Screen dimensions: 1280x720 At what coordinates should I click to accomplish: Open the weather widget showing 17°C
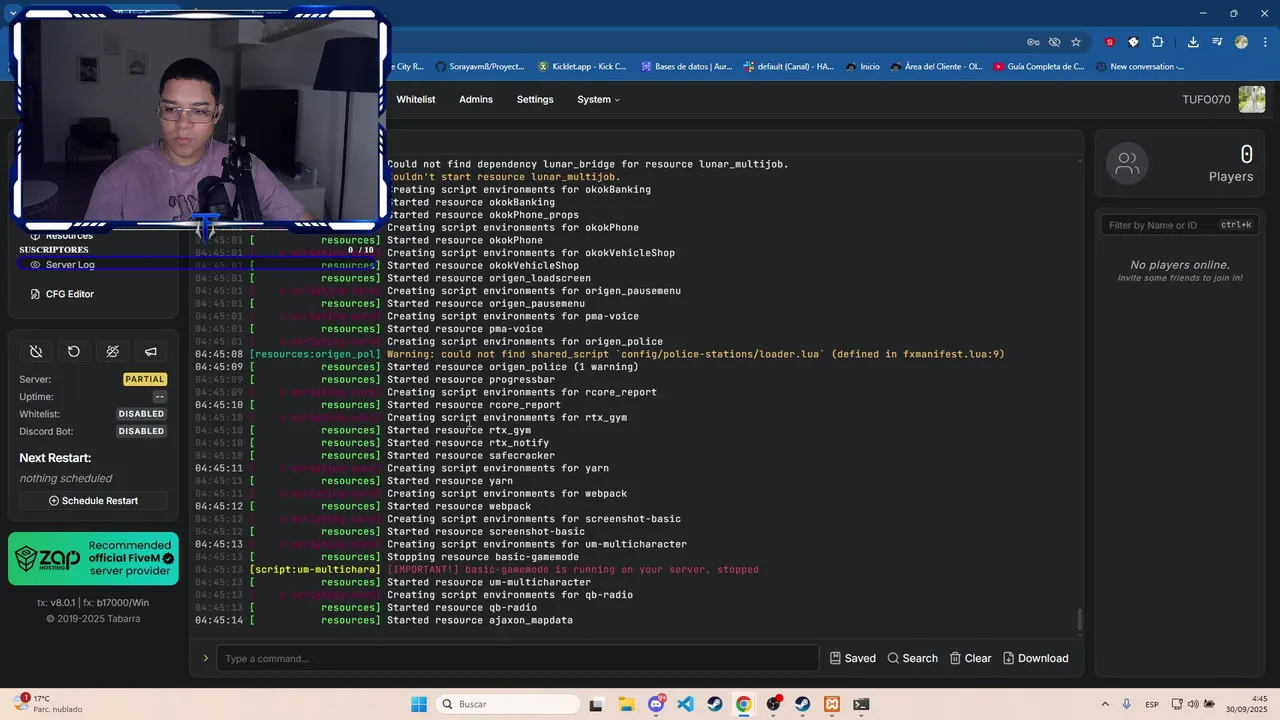(48, 703)
